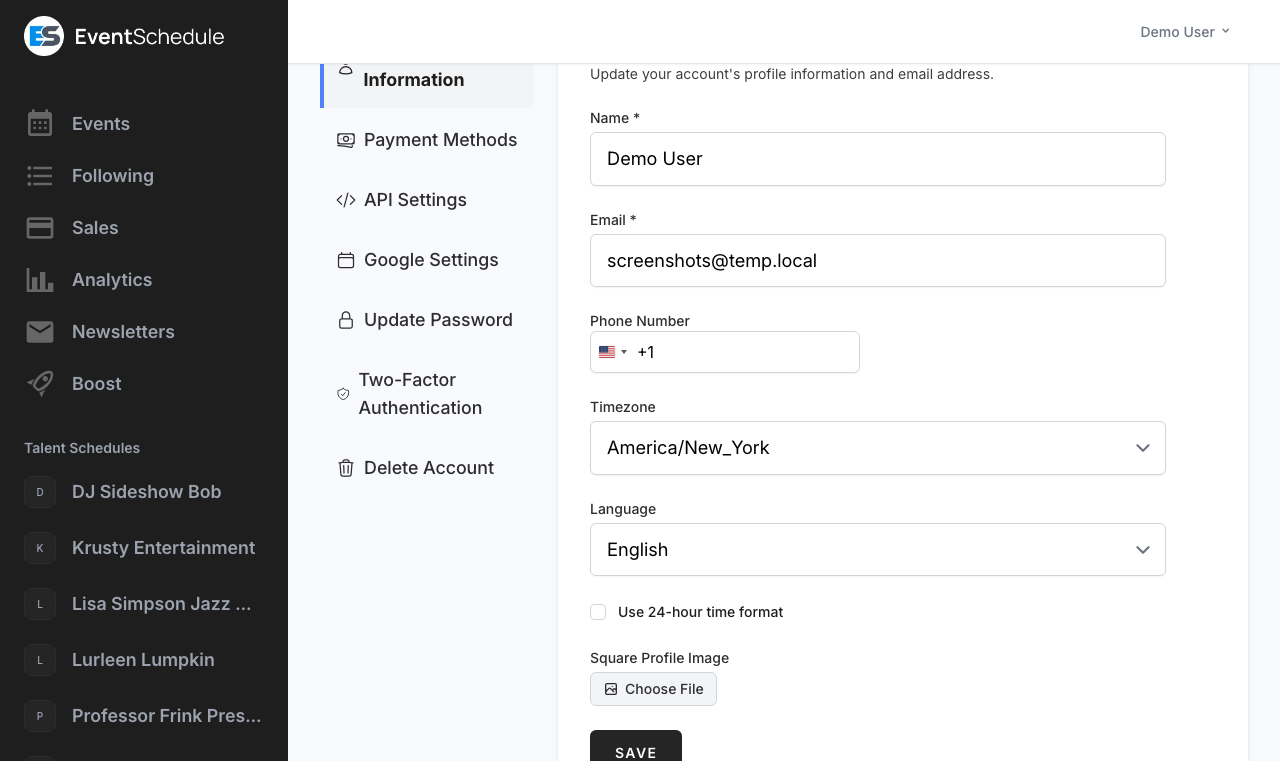Screen dimensions: 1280x761
Task: Select the Following icon in sidebar
Action: click(40, 176)
